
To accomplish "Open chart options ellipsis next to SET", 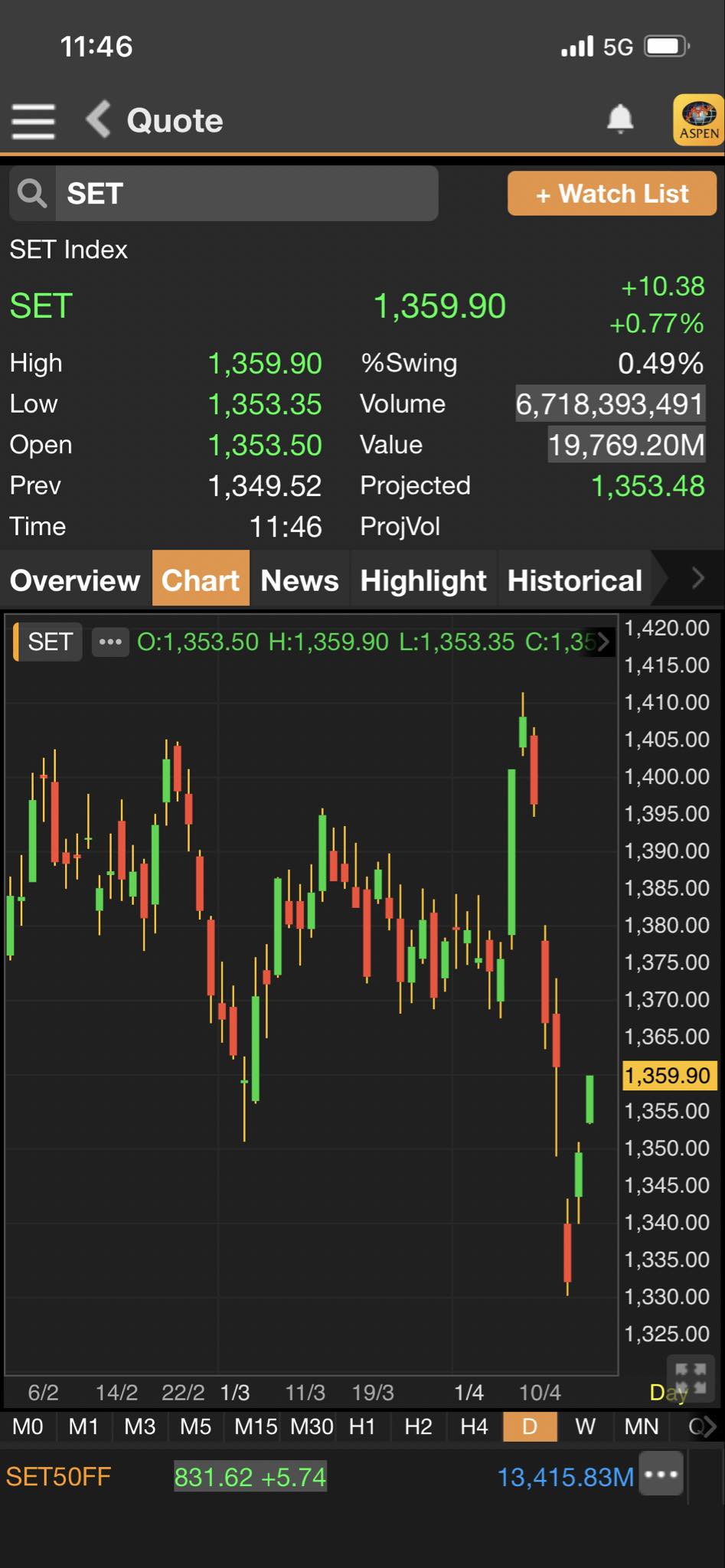I will click(110, 642).
